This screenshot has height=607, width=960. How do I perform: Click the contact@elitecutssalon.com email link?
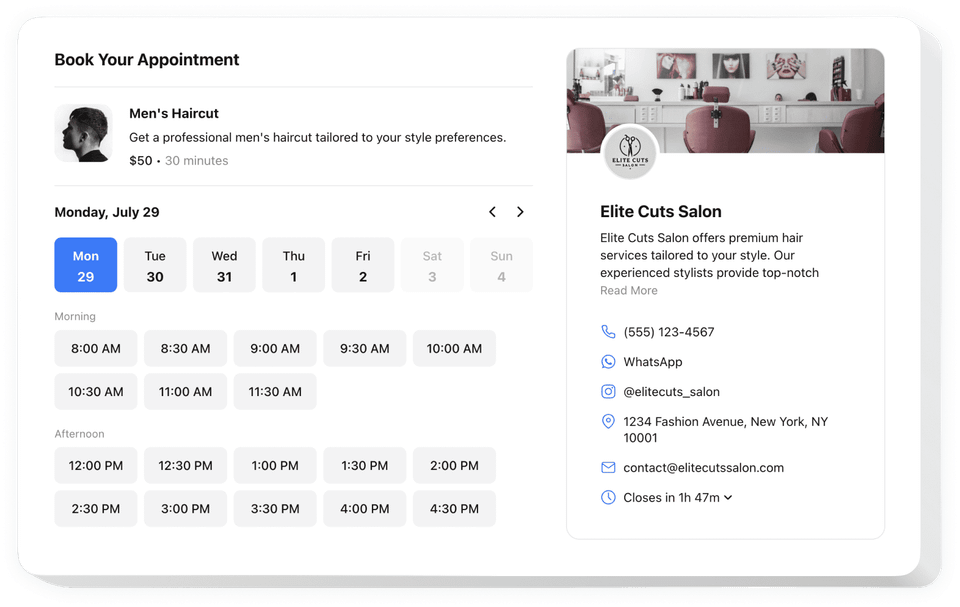pyautogui.click(x=704, y=467)
